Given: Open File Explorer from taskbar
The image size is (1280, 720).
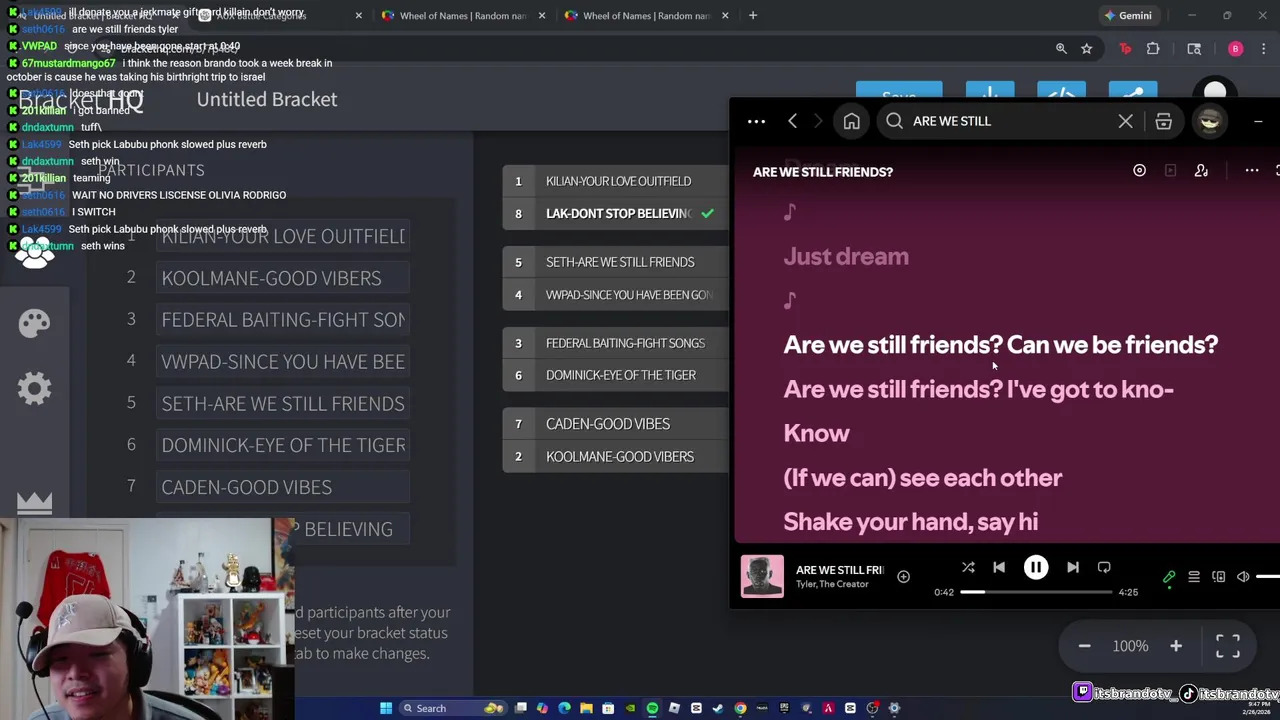Looking at the screenshot, I should click(586, 708).
